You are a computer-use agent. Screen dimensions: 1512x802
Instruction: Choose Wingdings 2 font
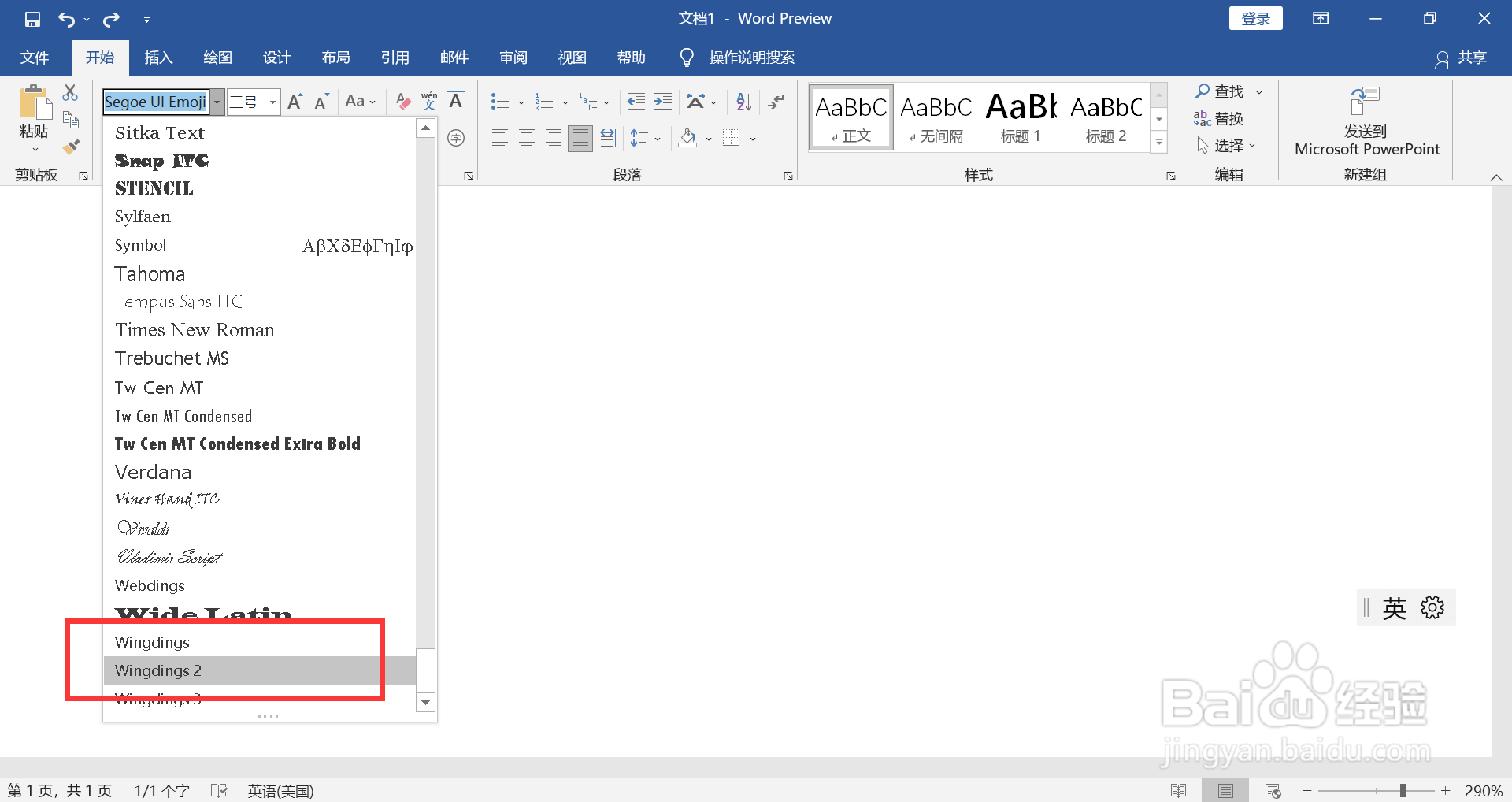[x=260, y=670]
